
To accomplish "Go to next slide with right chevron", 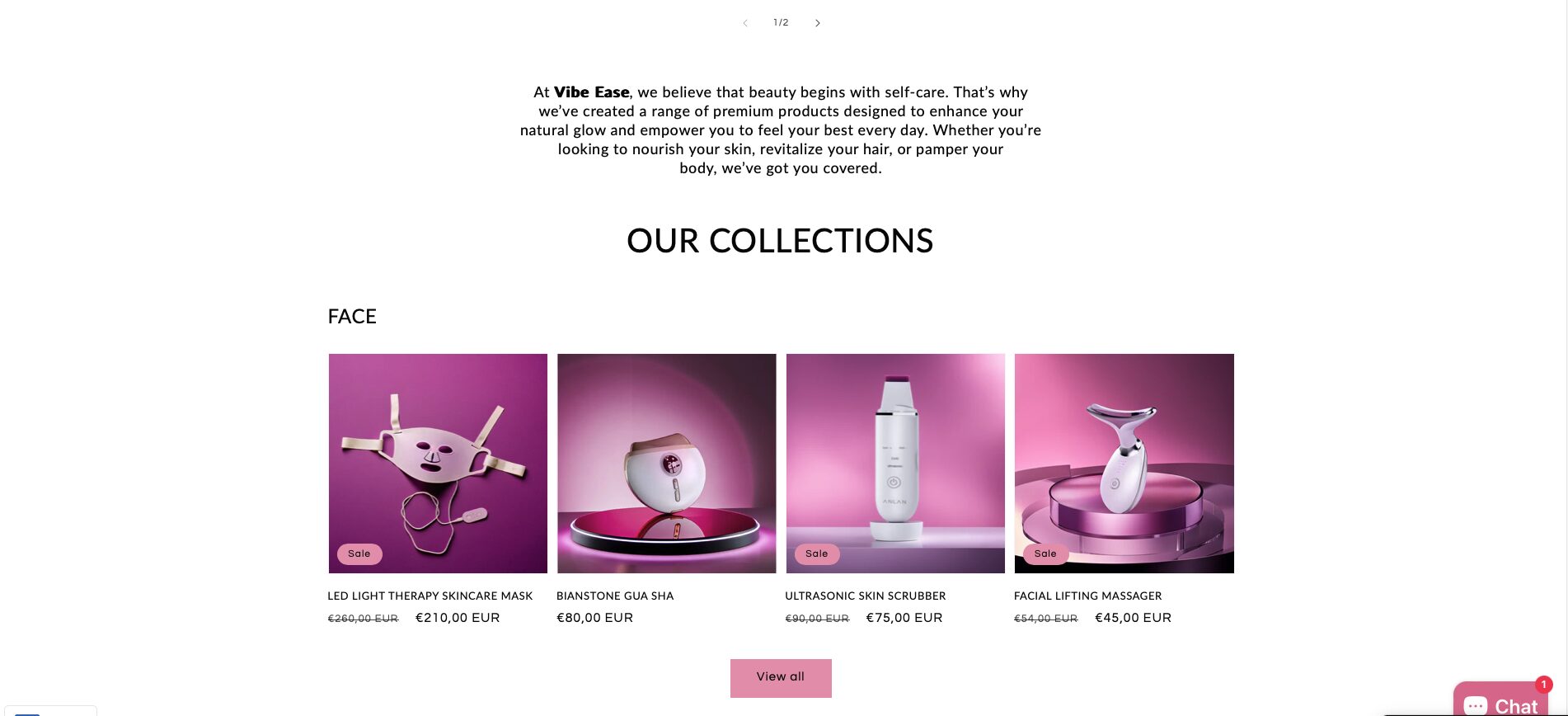I will pyautogui.click(x=817, y=23).
